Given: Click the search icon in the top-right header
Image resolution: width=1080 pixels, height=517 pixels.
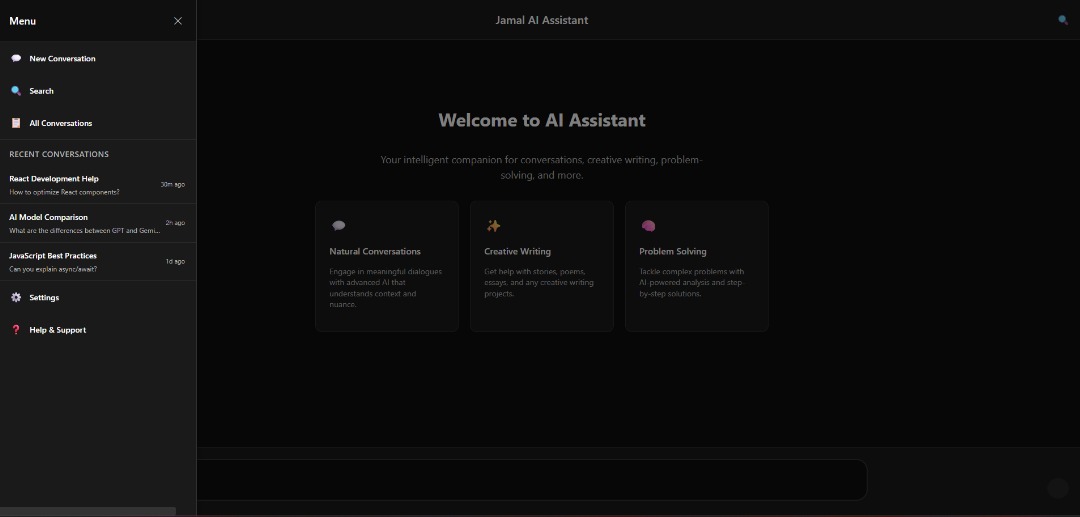Looking at the screenshot, I should pos(1063,20).
